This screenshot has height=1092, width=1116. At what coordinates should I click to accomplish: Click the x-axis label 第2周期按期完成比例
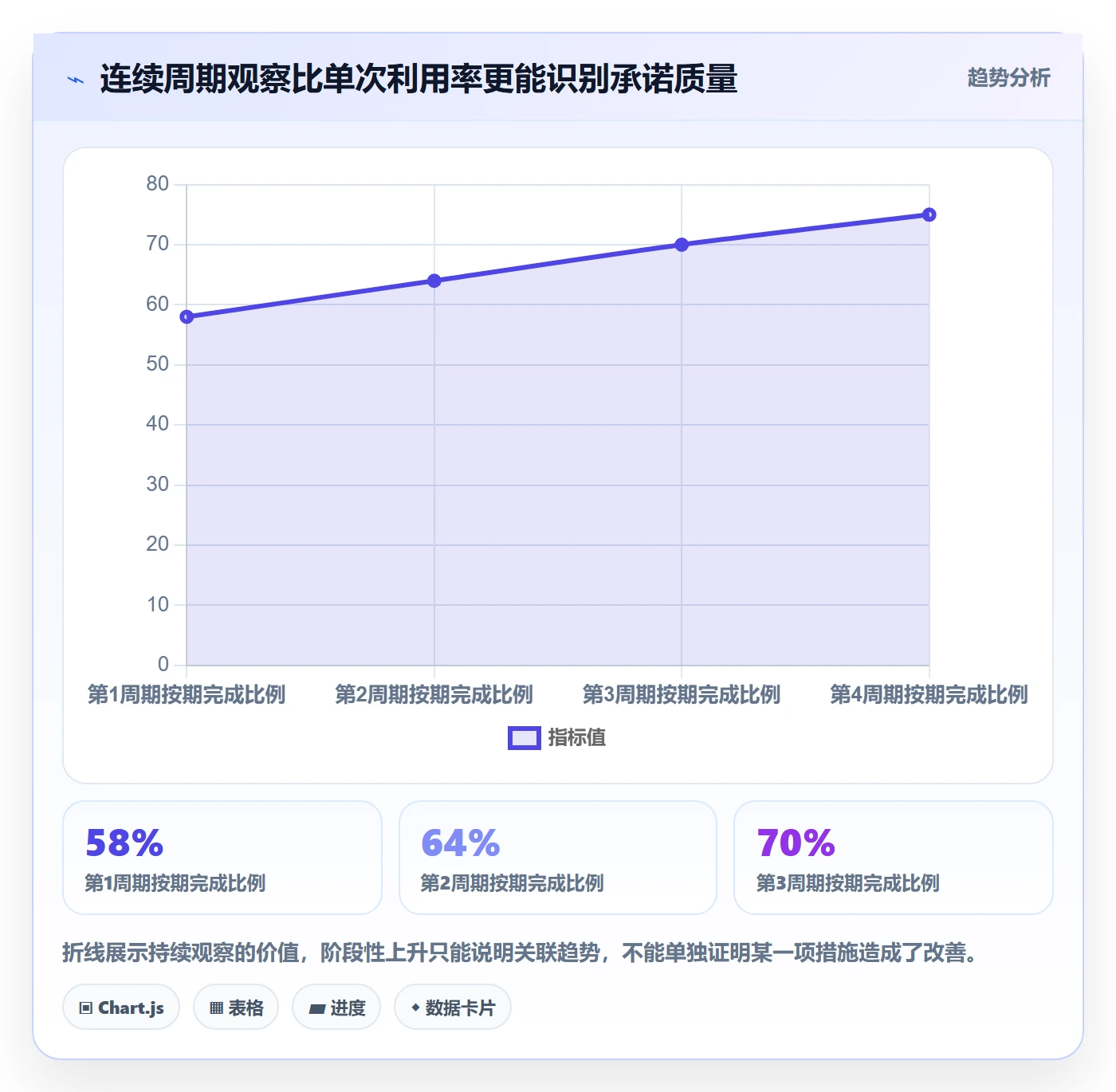434,694
